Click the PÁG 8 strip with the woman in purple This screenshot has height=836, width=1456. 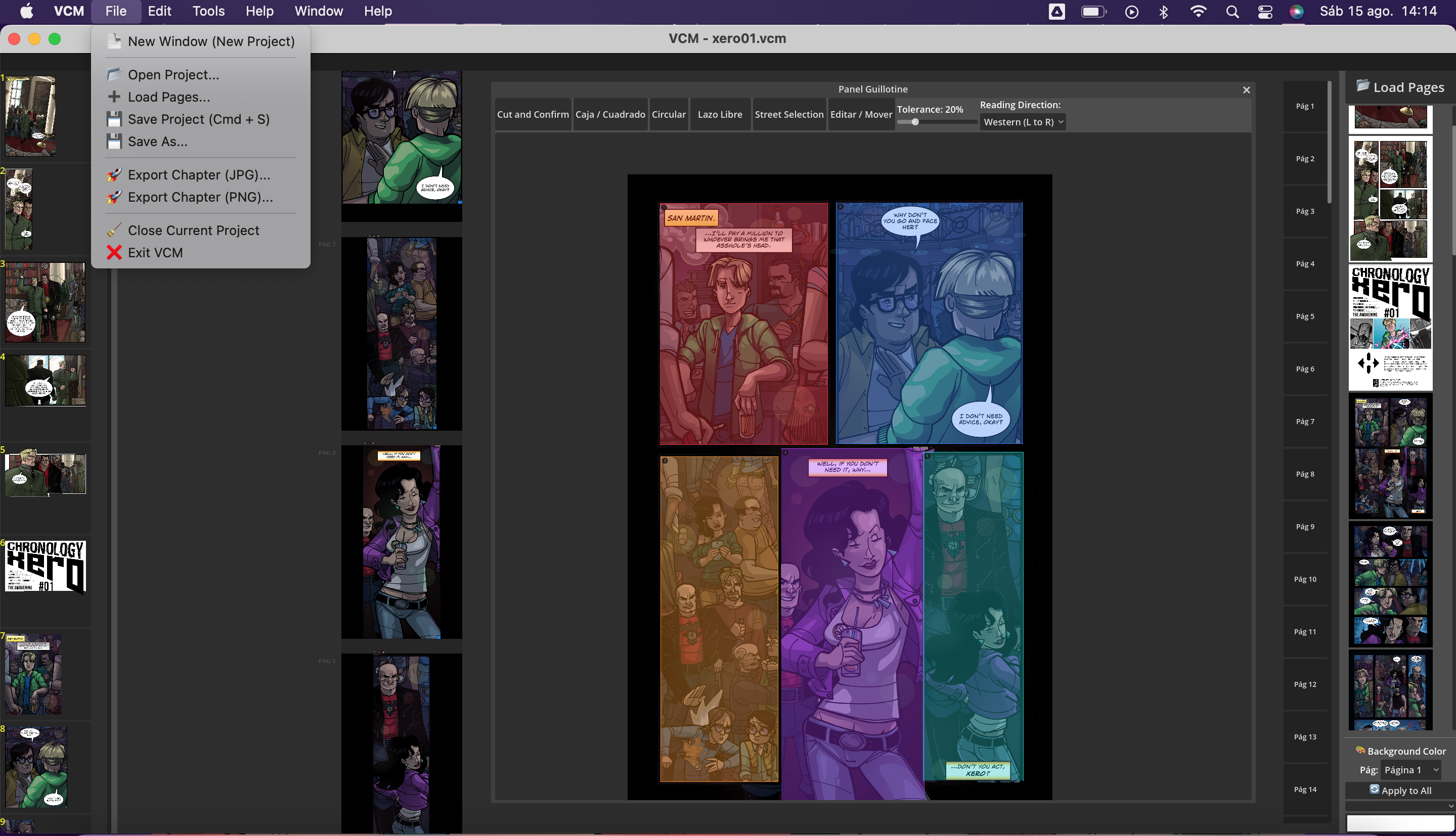click(402, 542)
